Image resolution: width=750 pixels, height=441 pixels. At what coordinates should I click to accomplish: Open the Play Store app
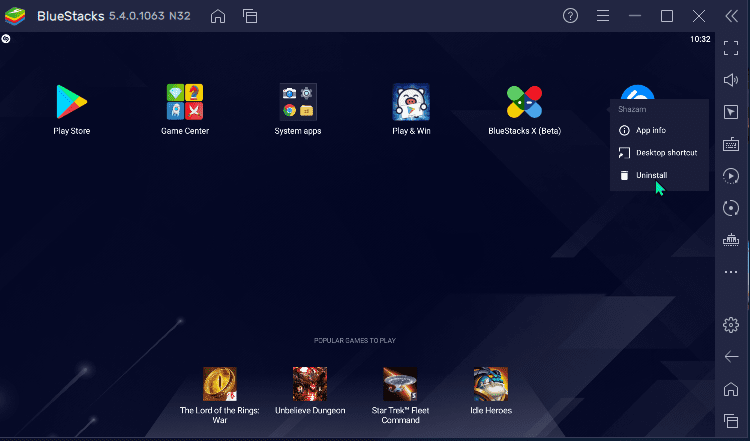click(x=72, y=102)
